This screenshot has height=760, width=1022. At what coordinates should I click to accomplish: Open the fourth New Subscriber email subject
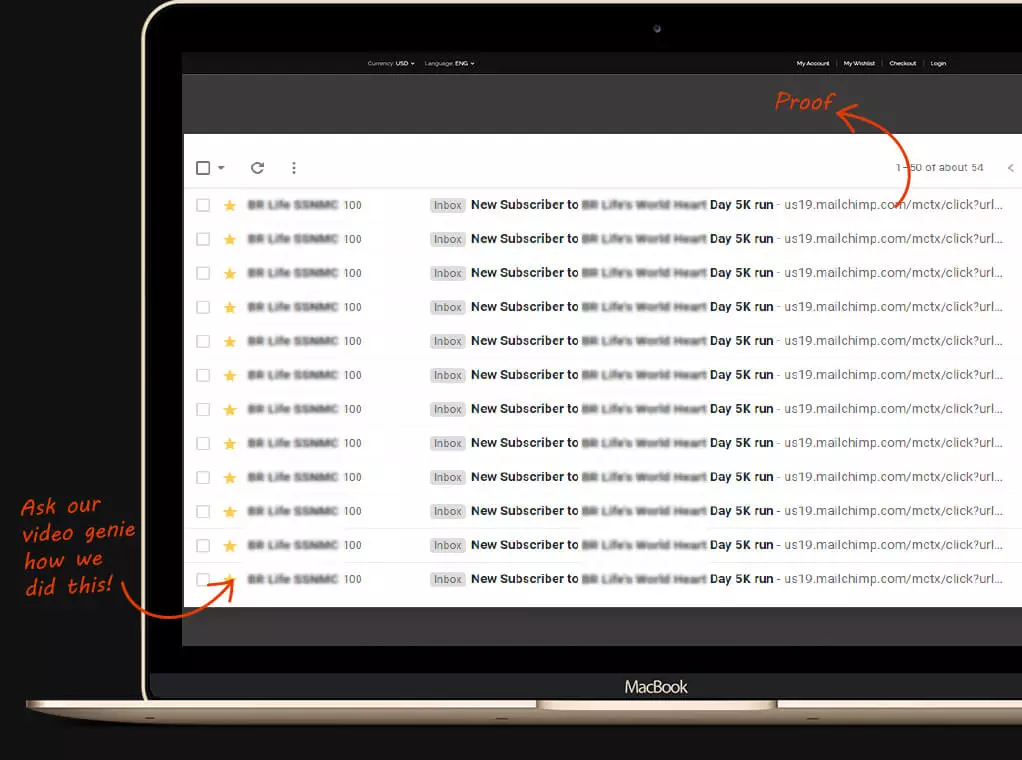[x=621, y=307]
